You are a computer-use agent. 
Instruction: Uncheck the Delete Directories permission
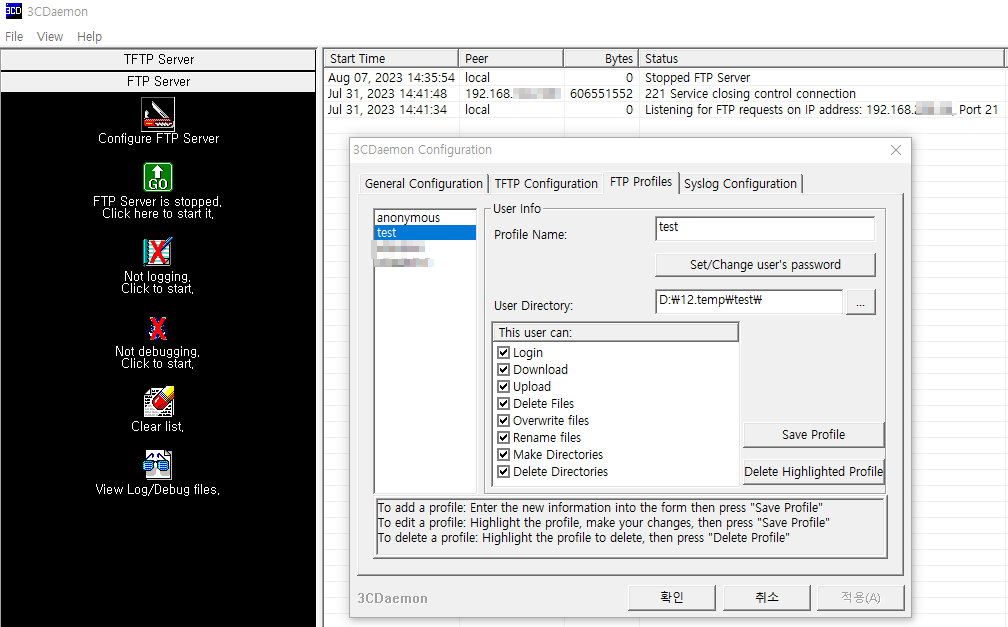[503, 471]
